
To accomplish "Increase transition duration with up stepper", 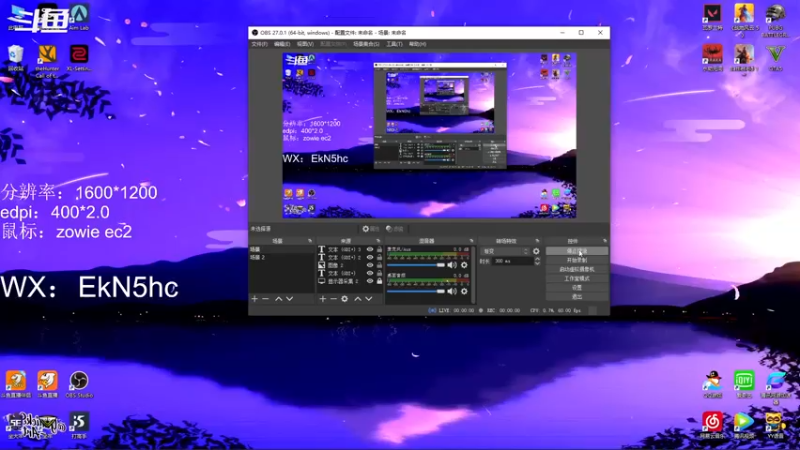I will (537, 259).
